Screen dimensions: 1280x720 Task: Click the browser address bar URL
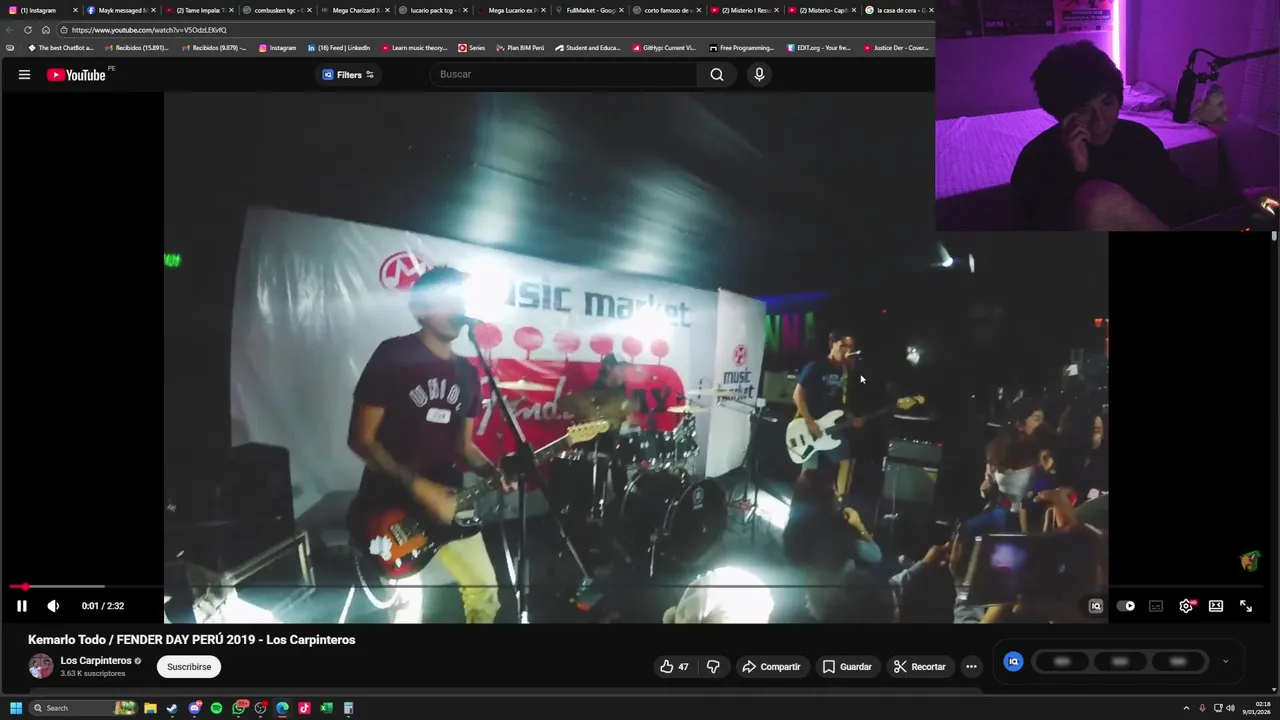click(x=150, y=30)
